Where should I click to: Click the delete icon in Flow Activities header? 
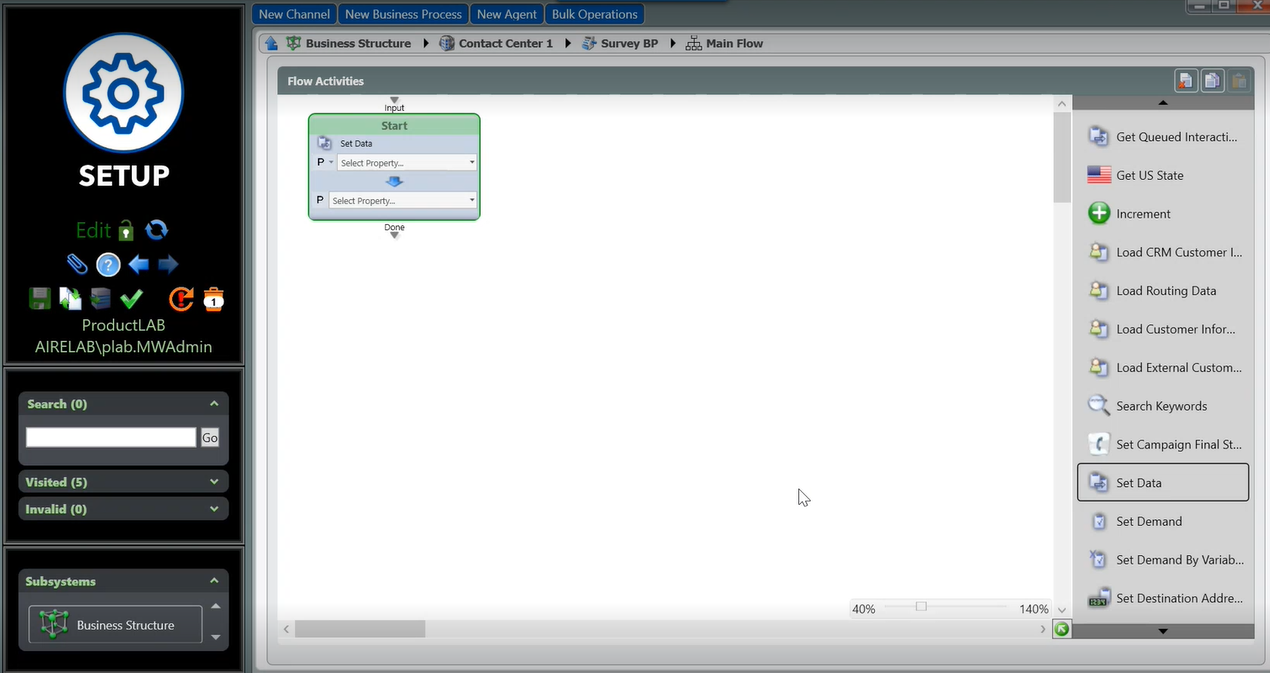[x=1183, y=81]
